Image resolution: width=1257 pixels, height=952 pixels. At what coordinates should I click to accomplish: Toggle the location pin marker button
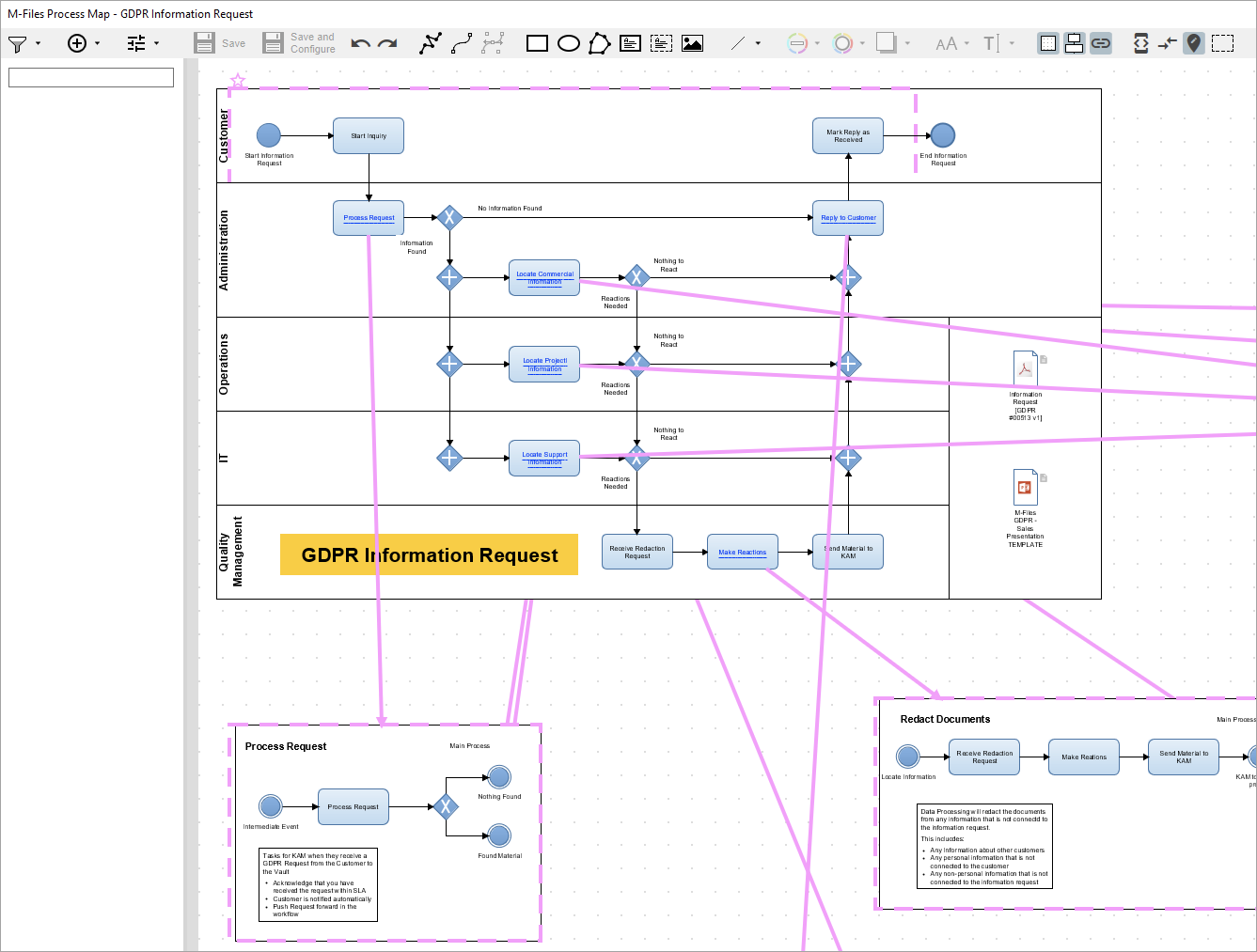tap(1193, 43)
